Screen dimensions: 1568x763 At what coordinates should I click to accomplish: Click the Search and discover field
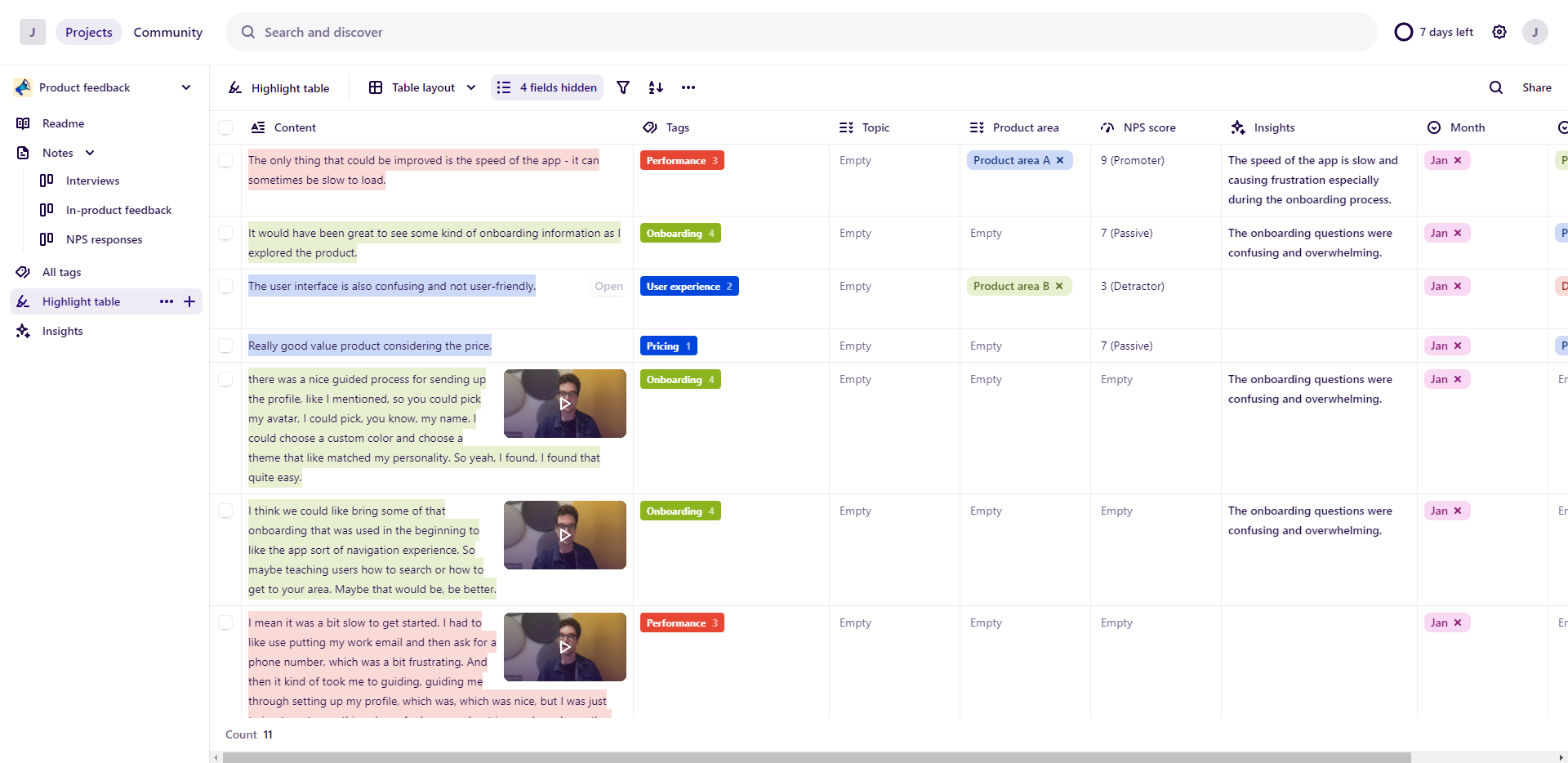[x=801, y=32]
